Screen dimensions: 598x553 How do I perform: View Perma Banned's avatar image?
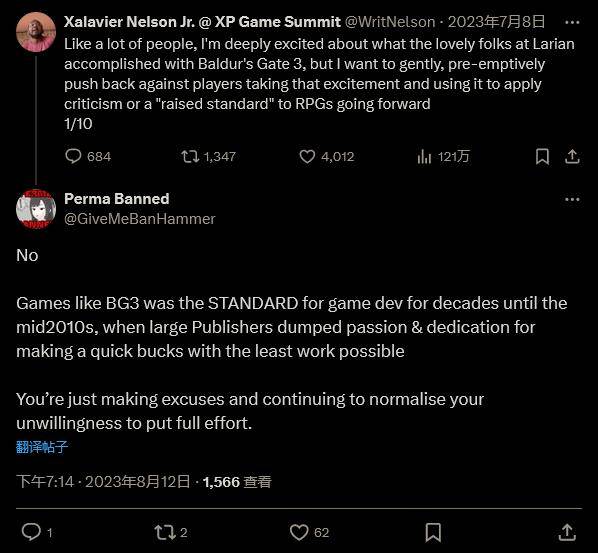click(x=36, y=209)
